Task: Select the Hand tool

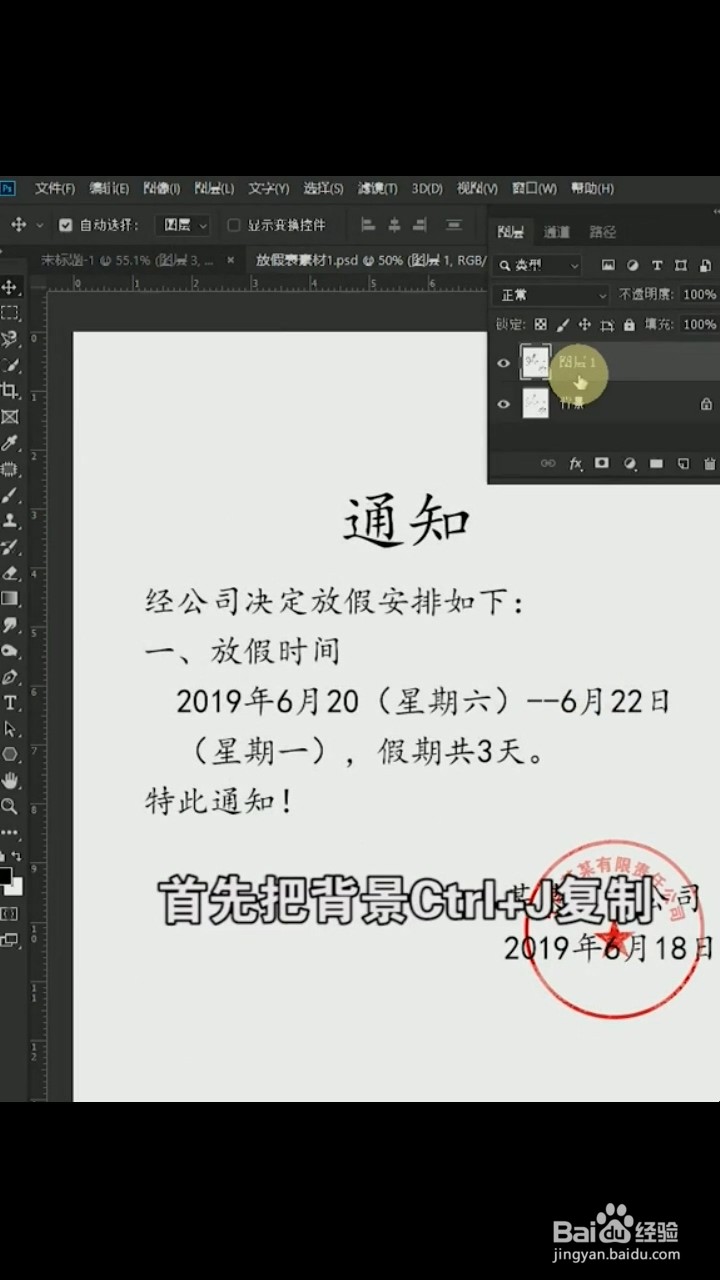Action: (x=10, y=780)
